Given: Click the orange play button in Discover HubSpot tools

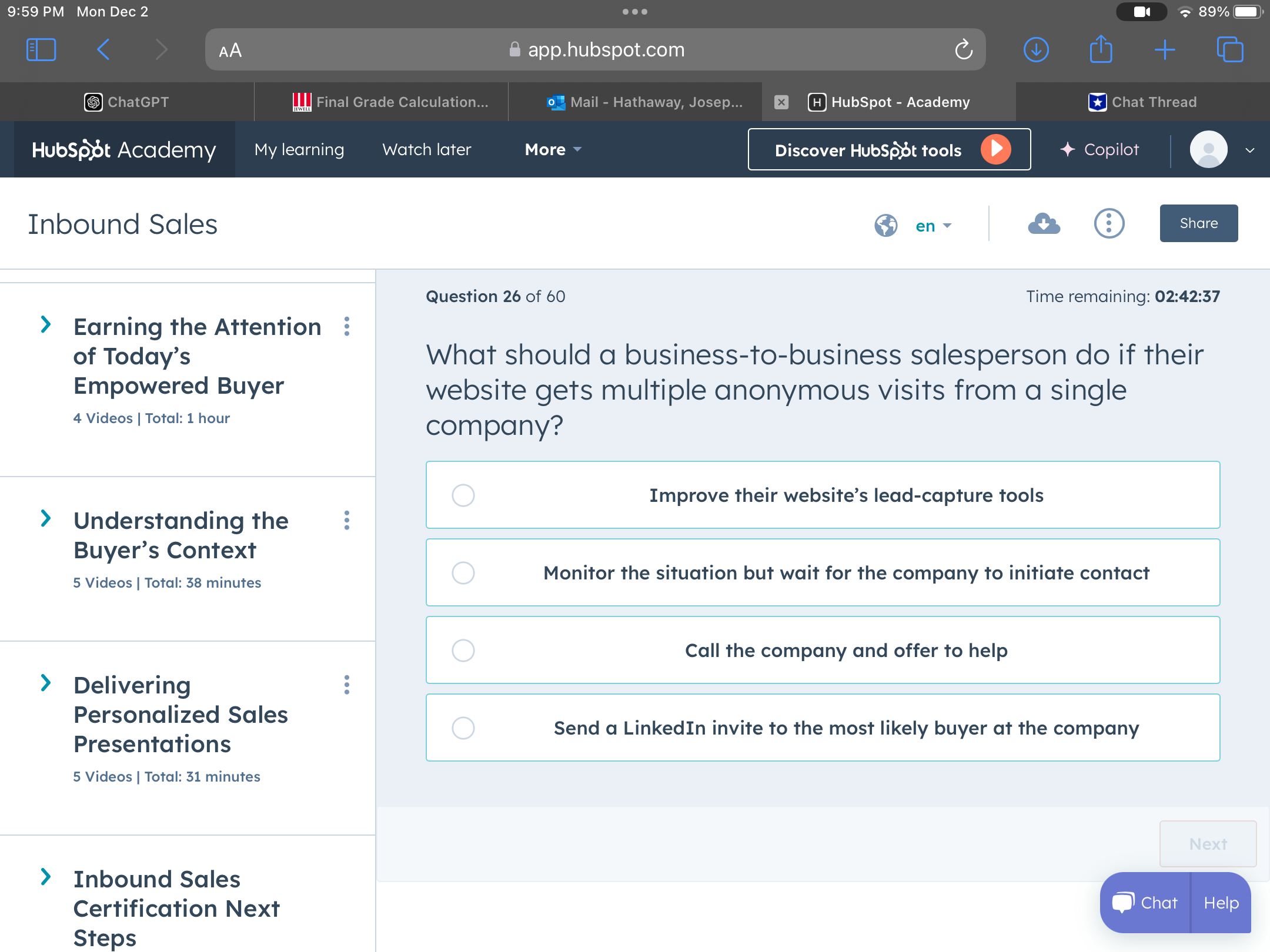Looking at the screenshot, I should (x=995, y=149).
